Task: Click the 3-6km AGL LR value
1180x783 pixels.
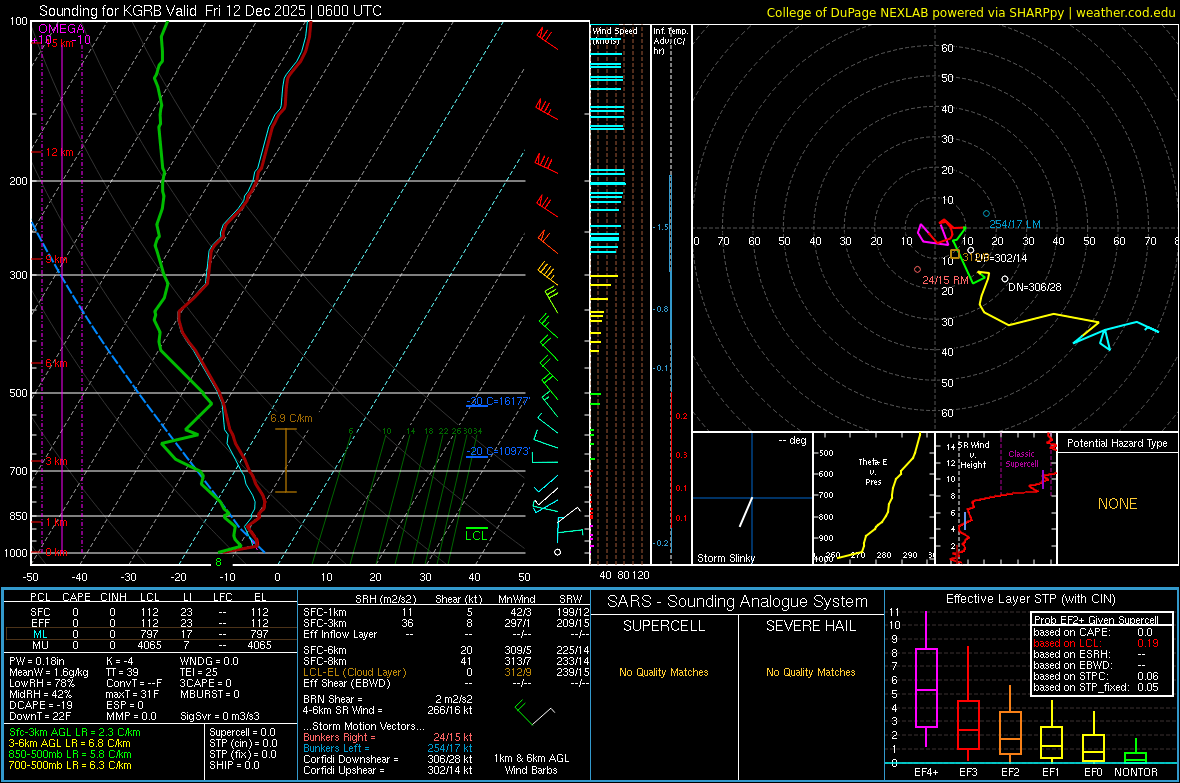Action: click(69, 743)
